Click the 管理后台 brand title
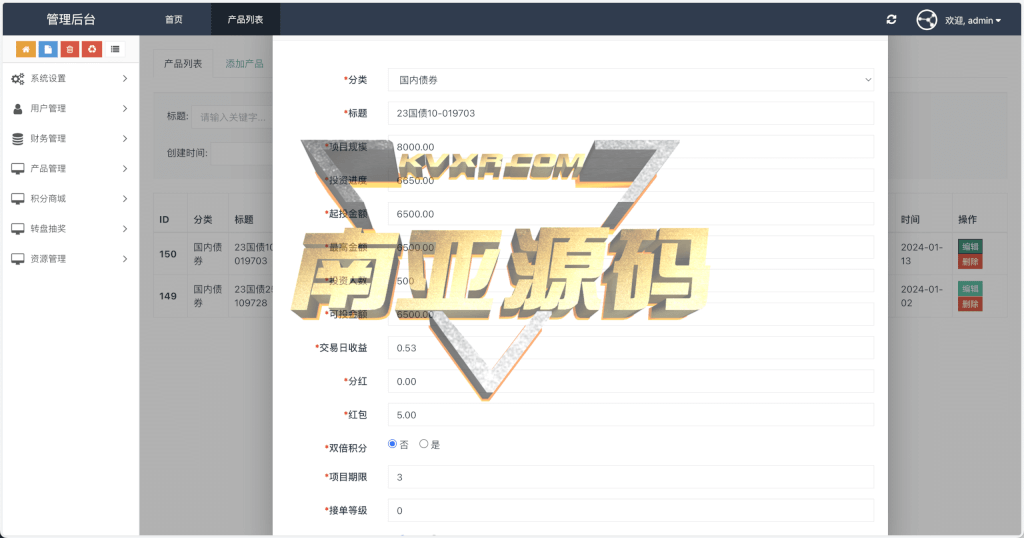1024x538 pixels. pos(71,20)
